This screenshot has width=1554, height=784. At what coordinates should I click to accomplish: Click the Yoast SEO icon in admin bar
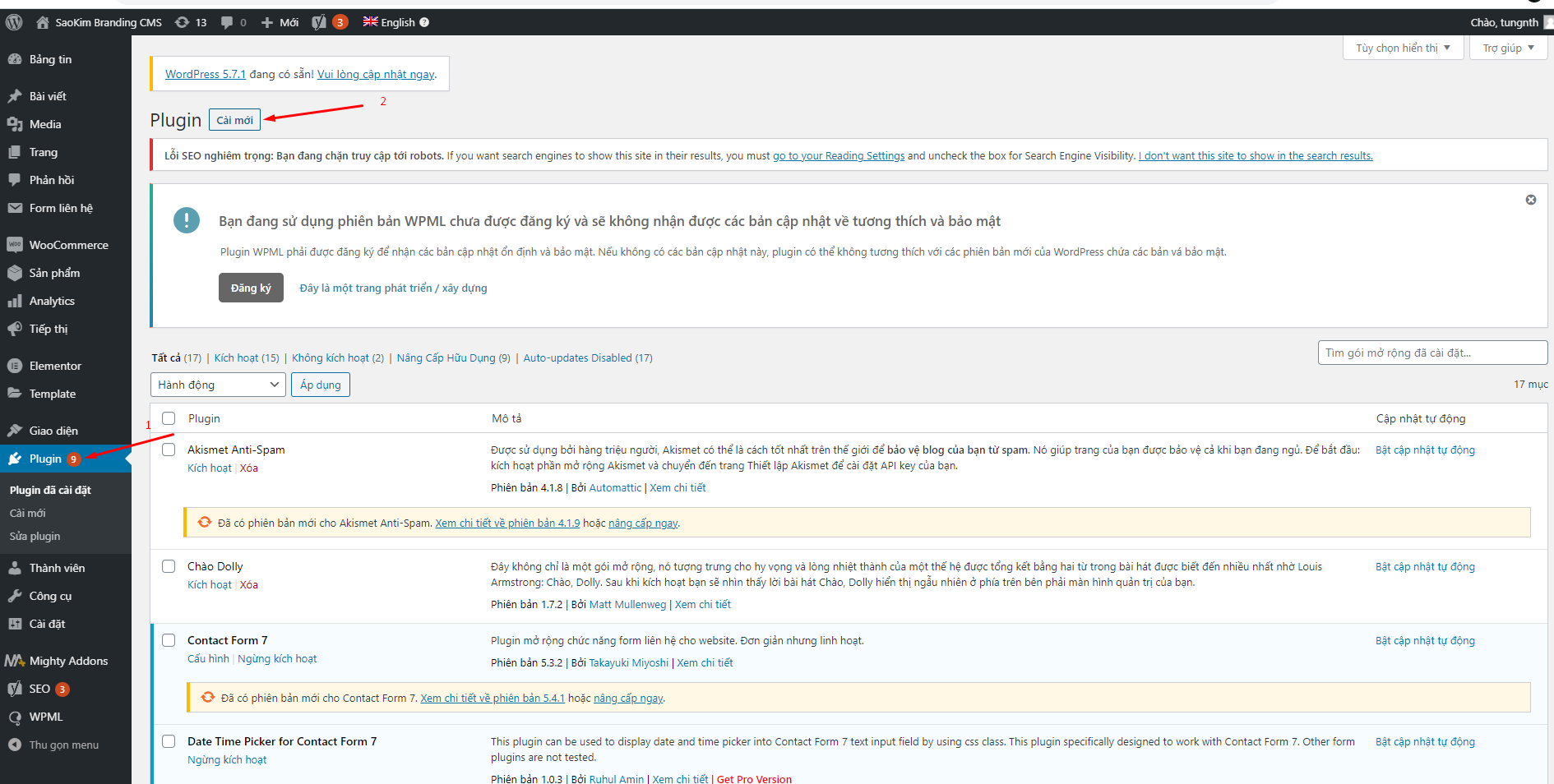point(320,22)
